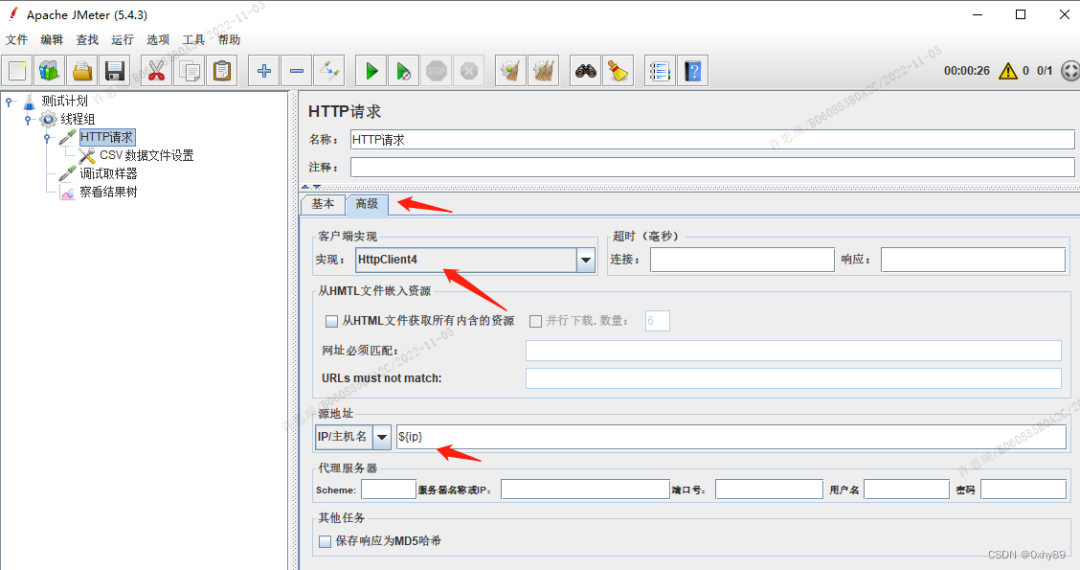Click the Collapse All minus icon

[x=296, y=71]
